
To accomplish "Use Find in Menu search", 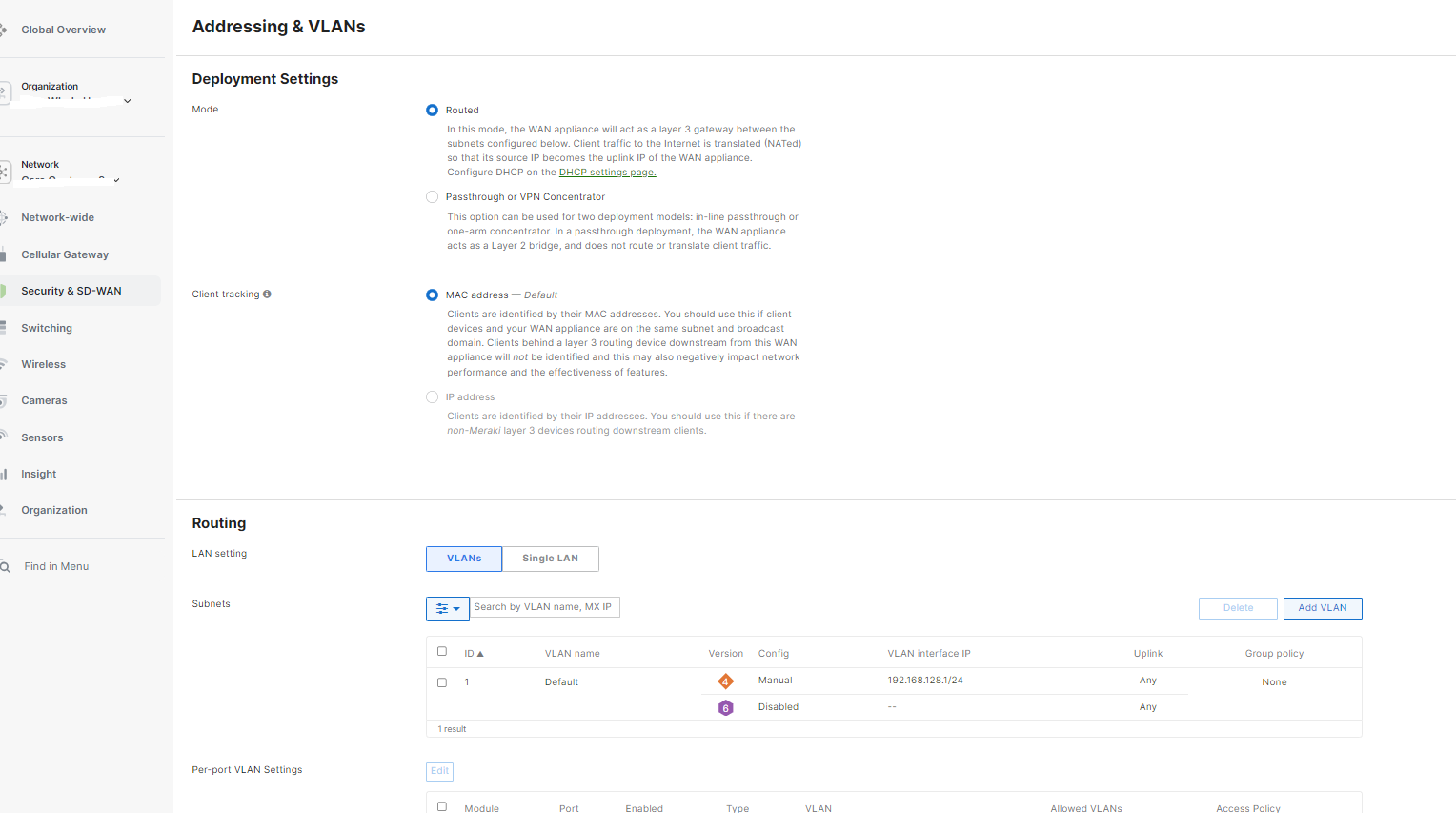I will coord(55,565).
